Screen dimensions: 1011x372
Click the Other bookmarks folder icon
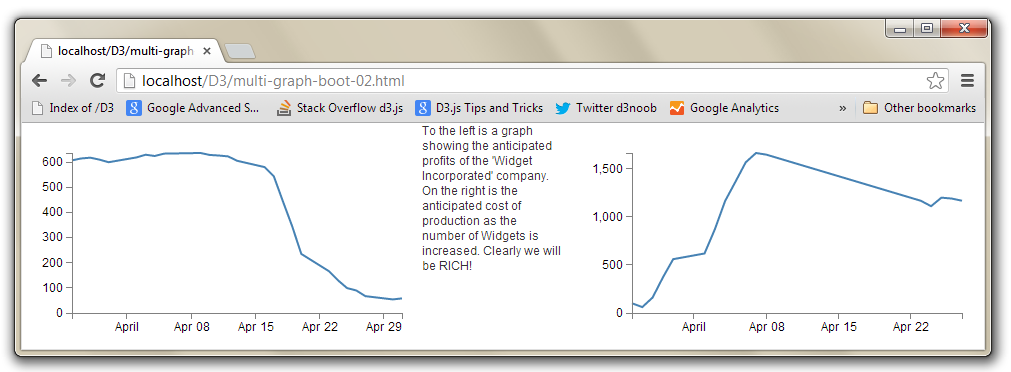click(x=870, y=108)
